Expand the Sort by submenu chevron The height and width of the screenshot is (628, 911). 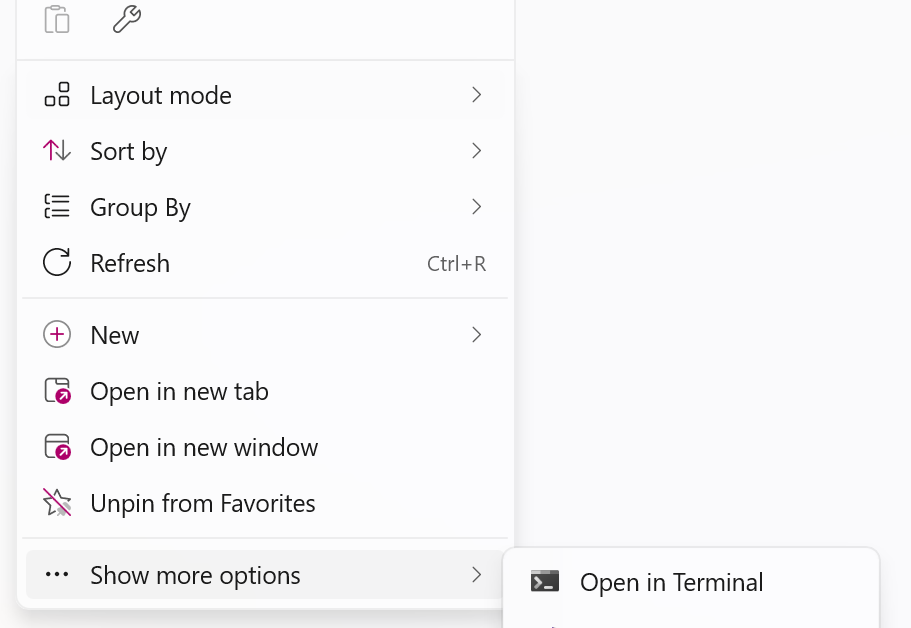pyautogui.click(x=477, y=151)
